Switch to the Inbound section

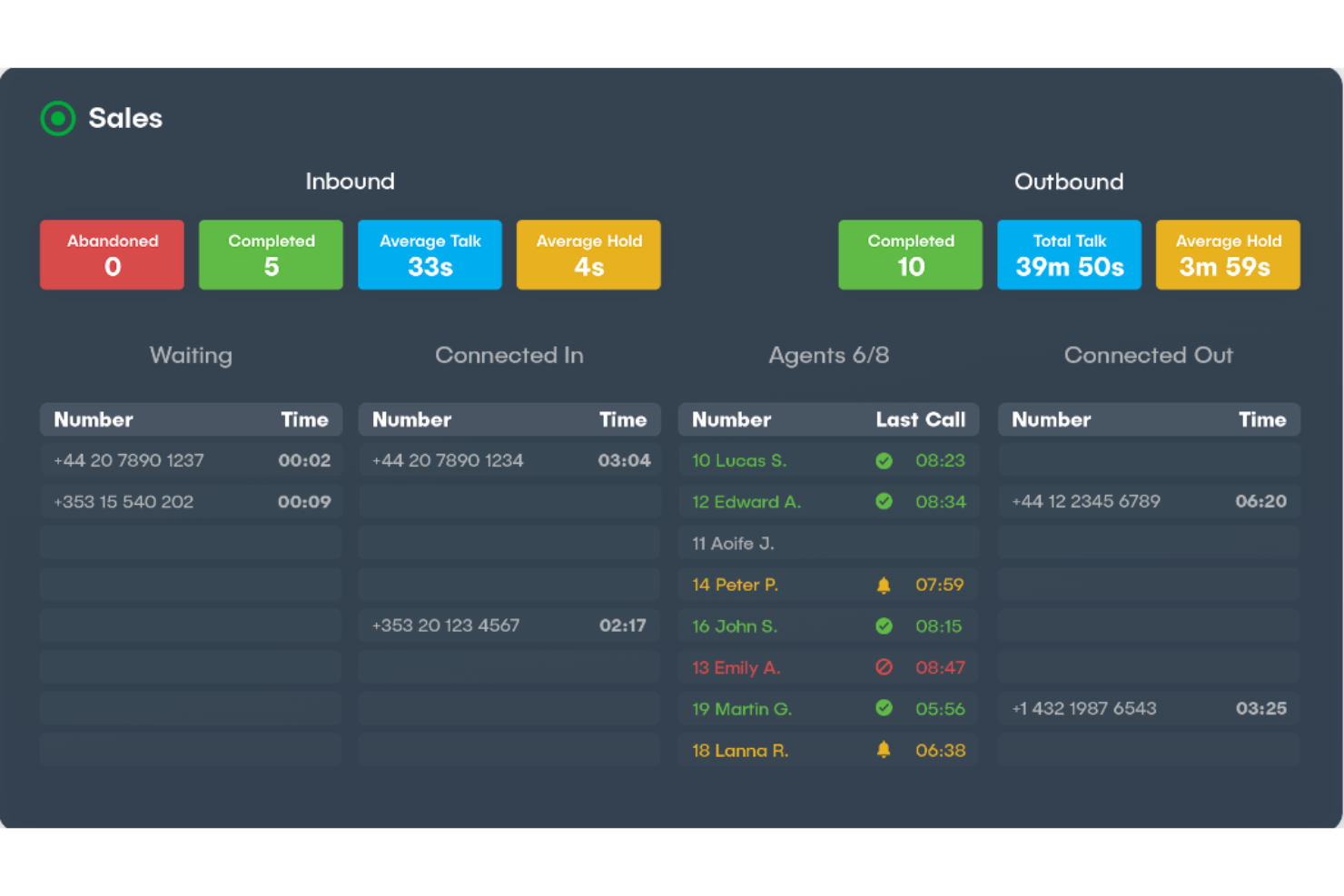[350, 182]
